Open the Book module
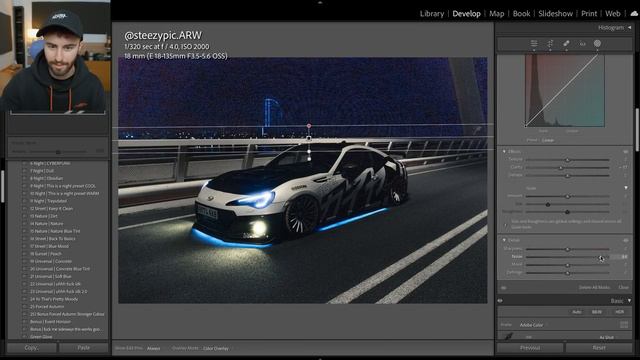Image resolution: width=640 pixels, height=360 pixels. [x=522, y=13]
